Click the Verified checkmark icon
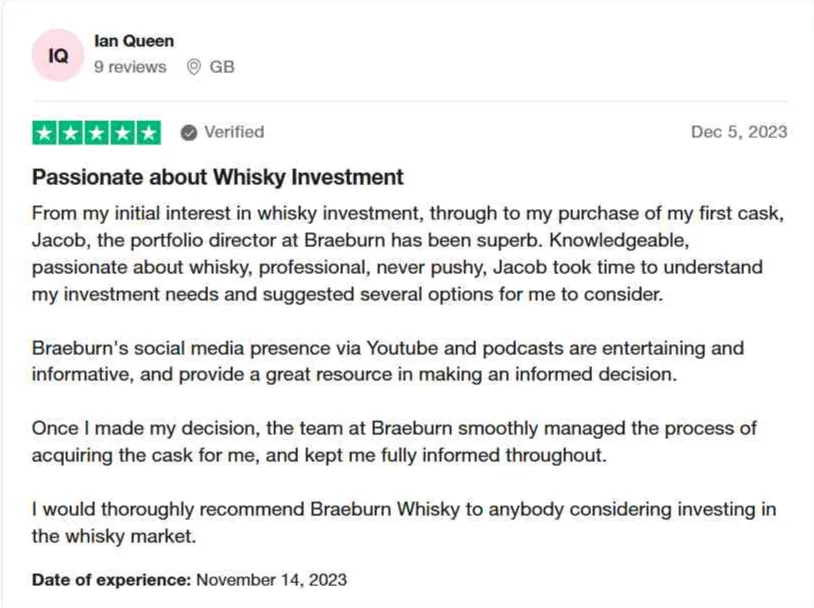814x608 pixels. 188,132
